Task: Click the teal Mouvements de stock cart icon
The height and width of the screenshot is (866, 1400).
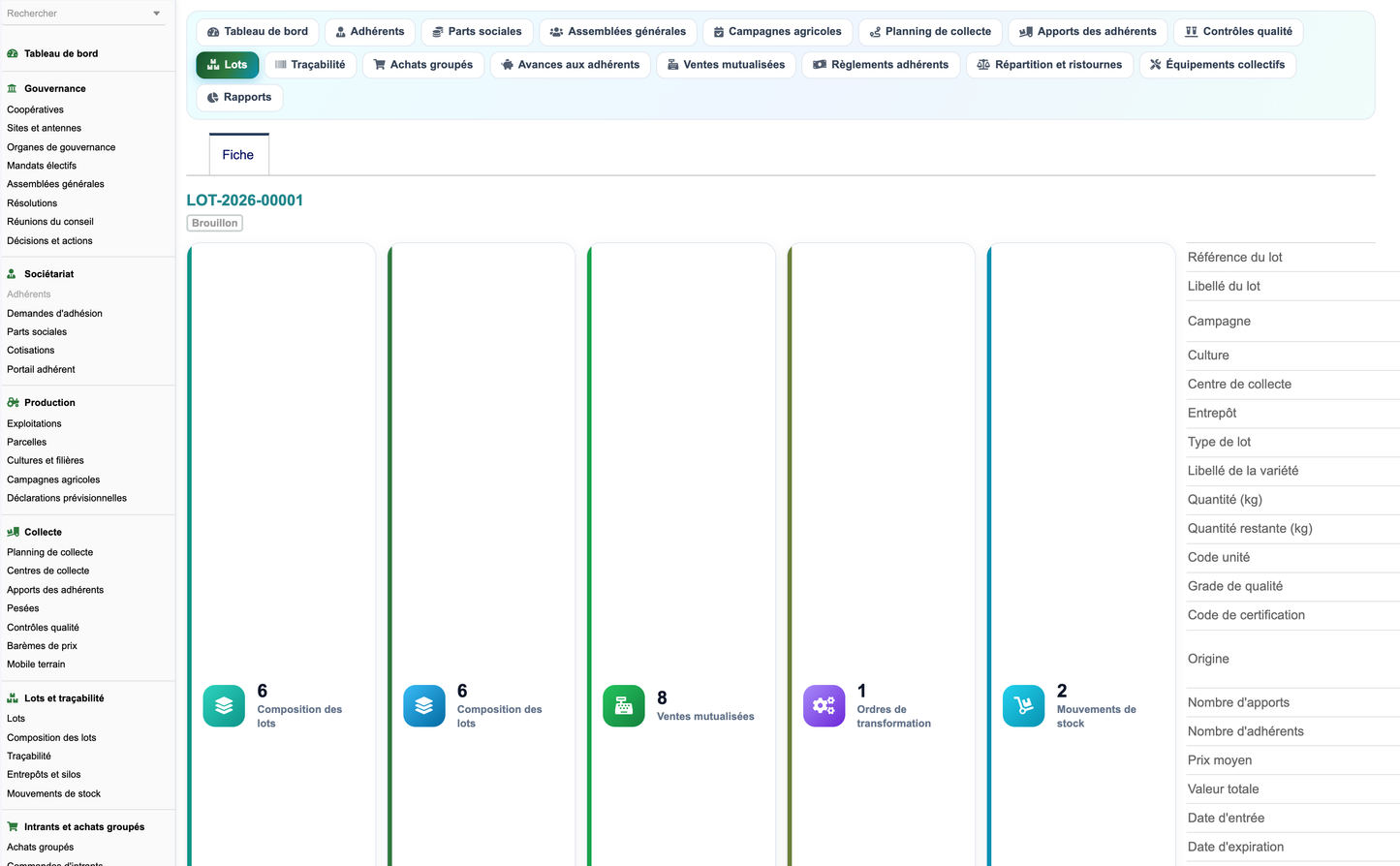Action: (x=1023, y=706)
